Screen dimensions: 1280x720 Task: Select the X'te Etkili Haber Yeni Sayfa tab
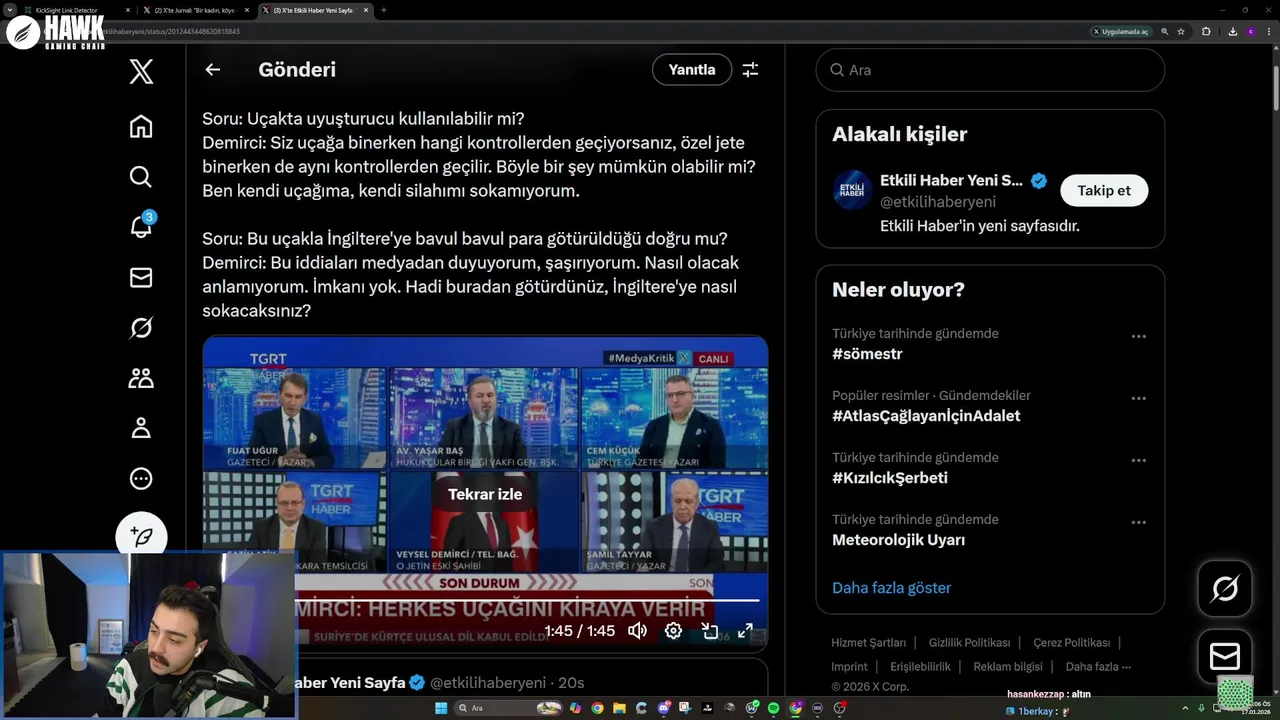click(315, 10)
